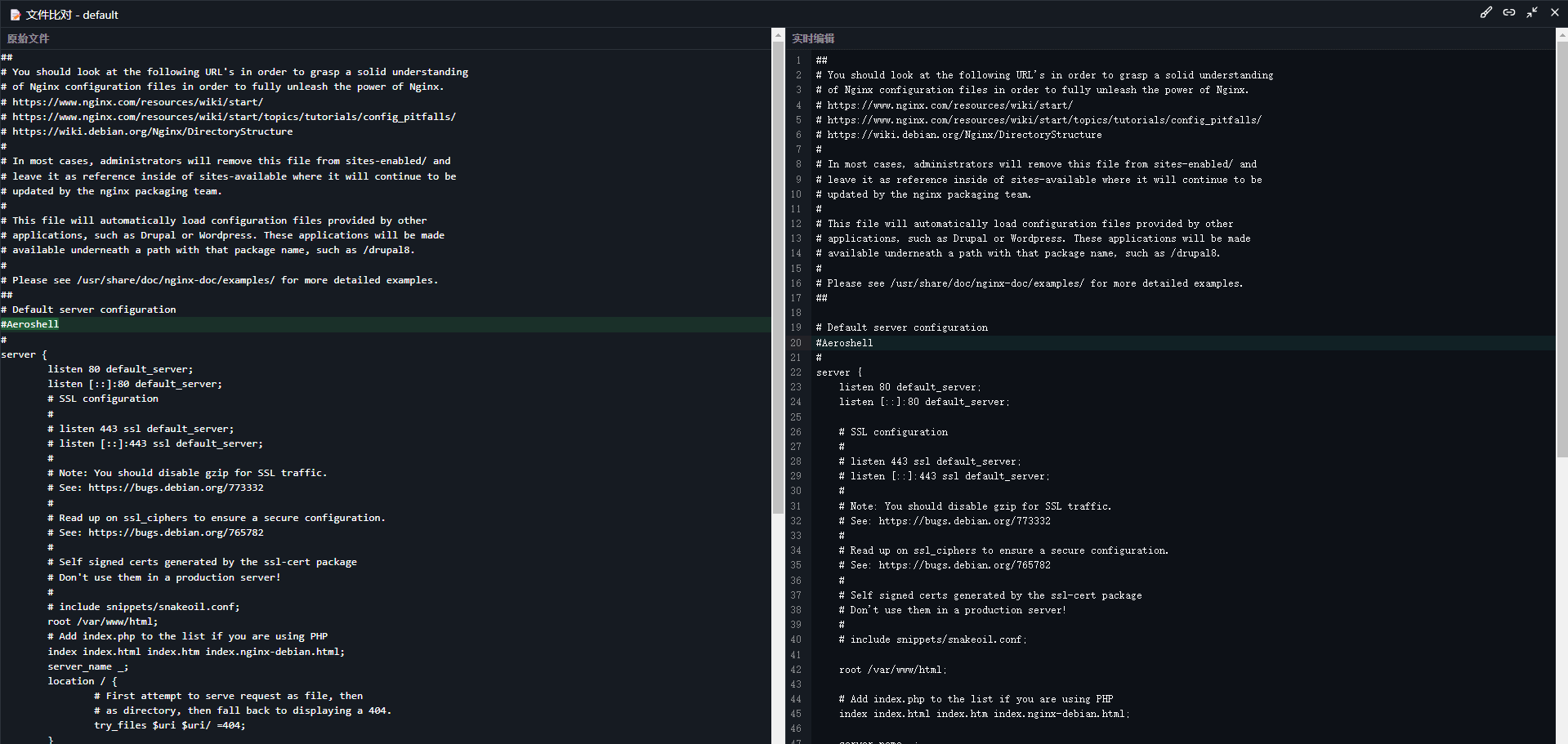The image size is (1568, 744).
Task: Click the shrink window arrows icon
Action: [1532, 12]
